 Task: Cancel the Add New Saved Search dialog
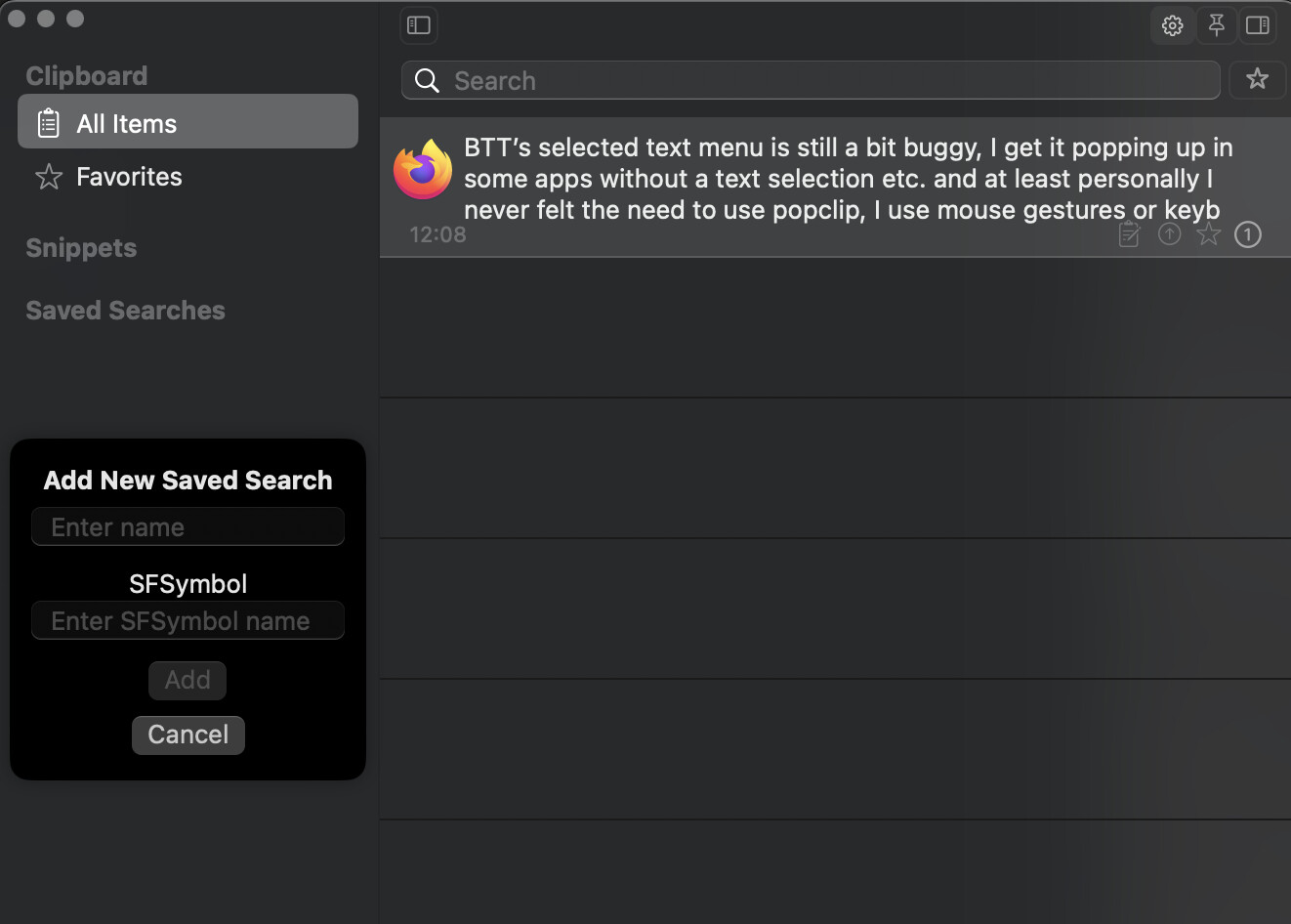pyautogui.click(x=187, y=735)
